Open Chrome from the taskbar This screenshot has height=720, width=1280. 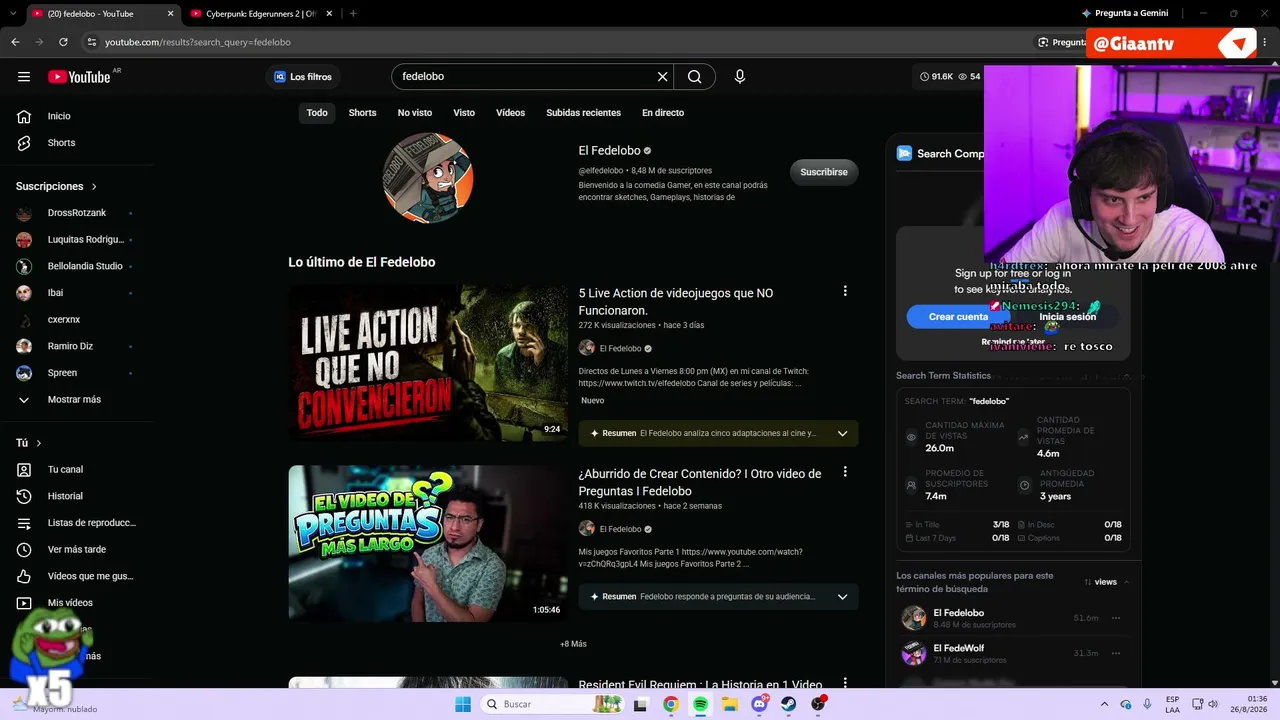click(x=671, y=704)
